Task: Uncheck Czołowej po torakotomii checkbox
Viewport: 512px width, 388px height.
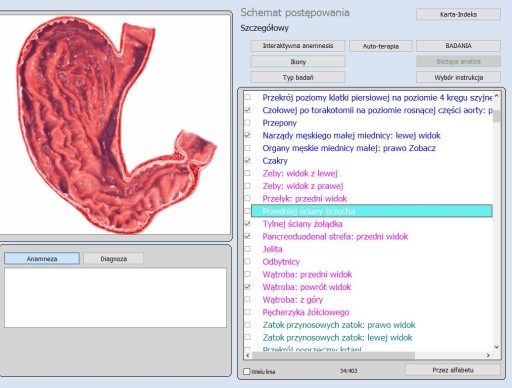Action: click(248, 110)
